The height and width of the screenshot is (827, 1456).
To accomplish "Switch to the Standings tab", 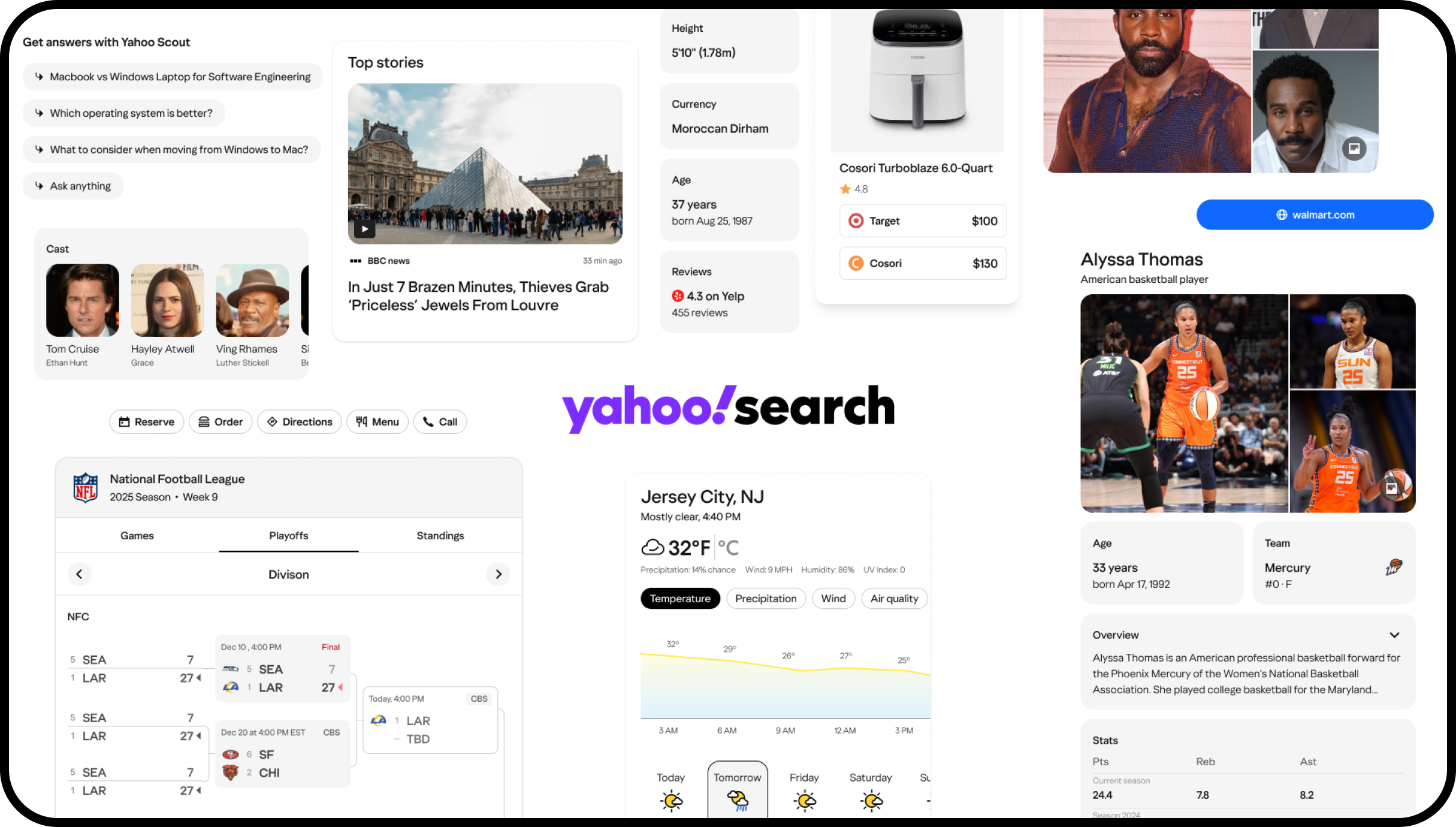I will click(440, 535).
